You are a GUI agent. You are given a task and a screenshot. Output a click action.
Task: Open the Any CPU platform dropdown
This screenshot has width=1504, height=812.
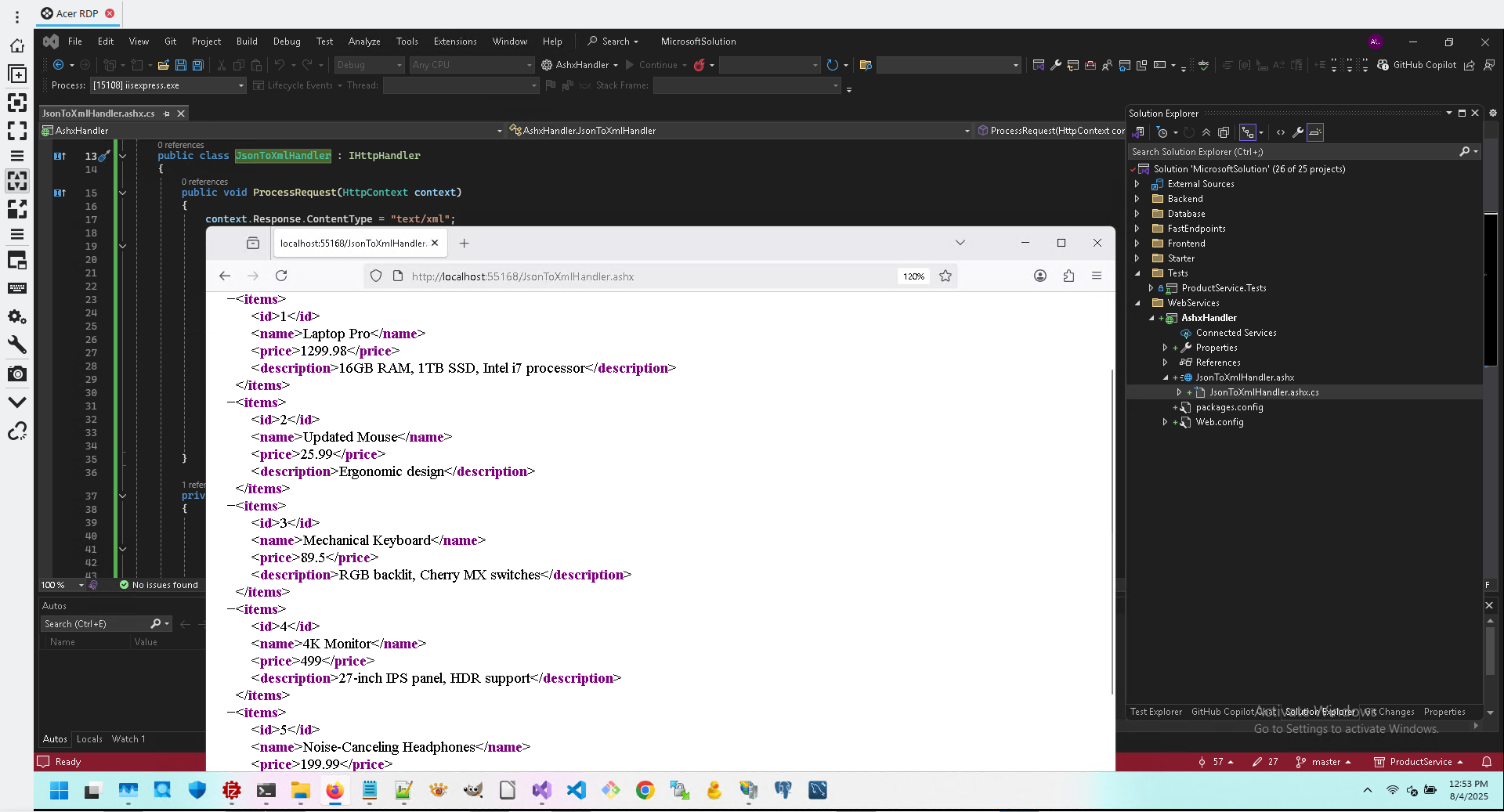coord(472,65)
